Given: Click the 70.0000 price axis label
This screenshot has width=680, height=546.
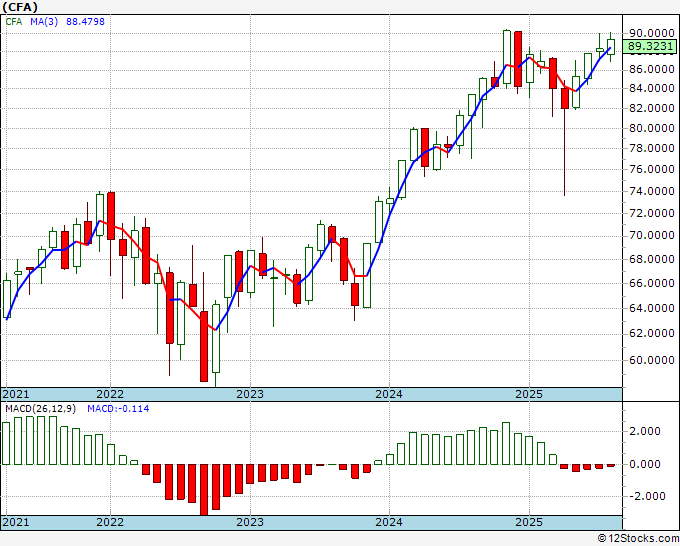Looking at the screenshot, I should point(651,235).
